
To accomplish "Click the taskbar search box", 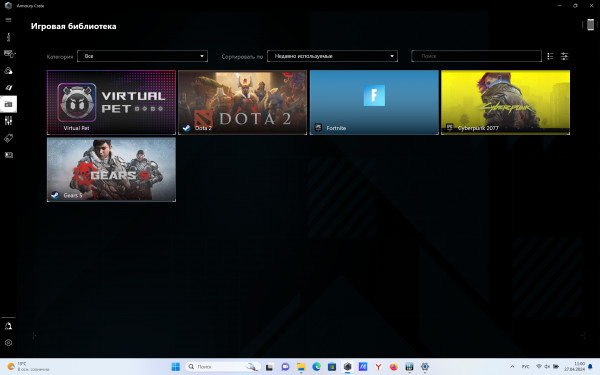I will pyautogui.click(x=223, y=367).
